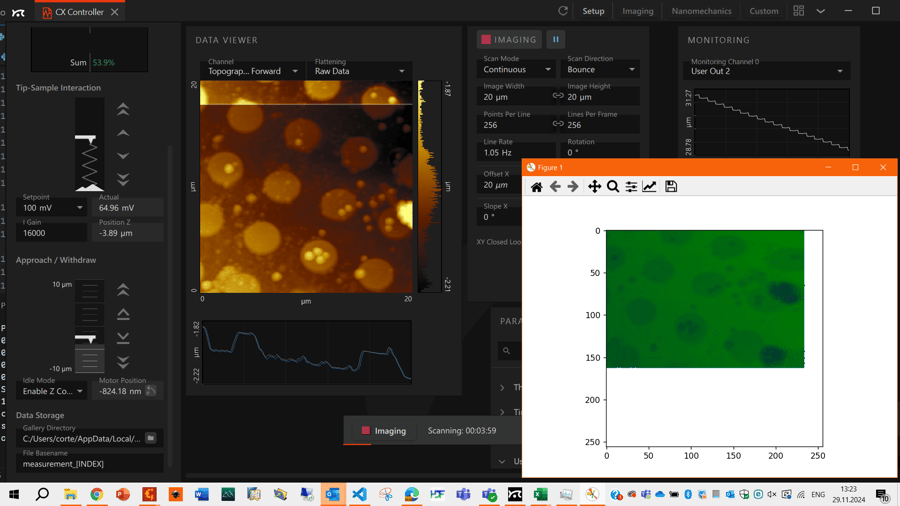Click the fast withdraw double up arrow
Image resolution: width=900 pixels, height=506 pixels.
click(123, 290)
